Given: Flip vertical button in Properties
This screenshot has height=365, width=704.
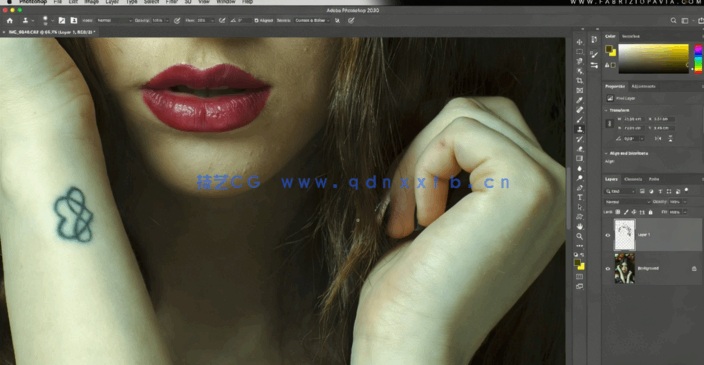Looking at the screenshot, I should click(x=670, y=139).
